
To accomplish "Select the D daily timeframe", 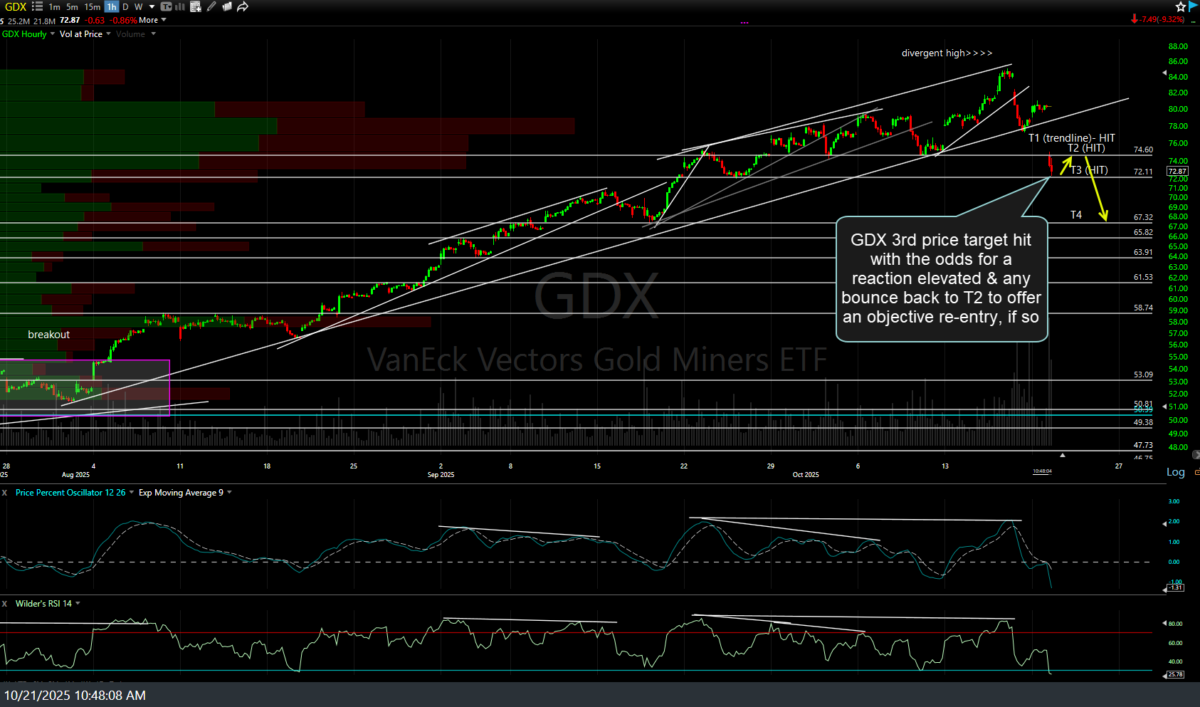I will (x=125, y=7).
